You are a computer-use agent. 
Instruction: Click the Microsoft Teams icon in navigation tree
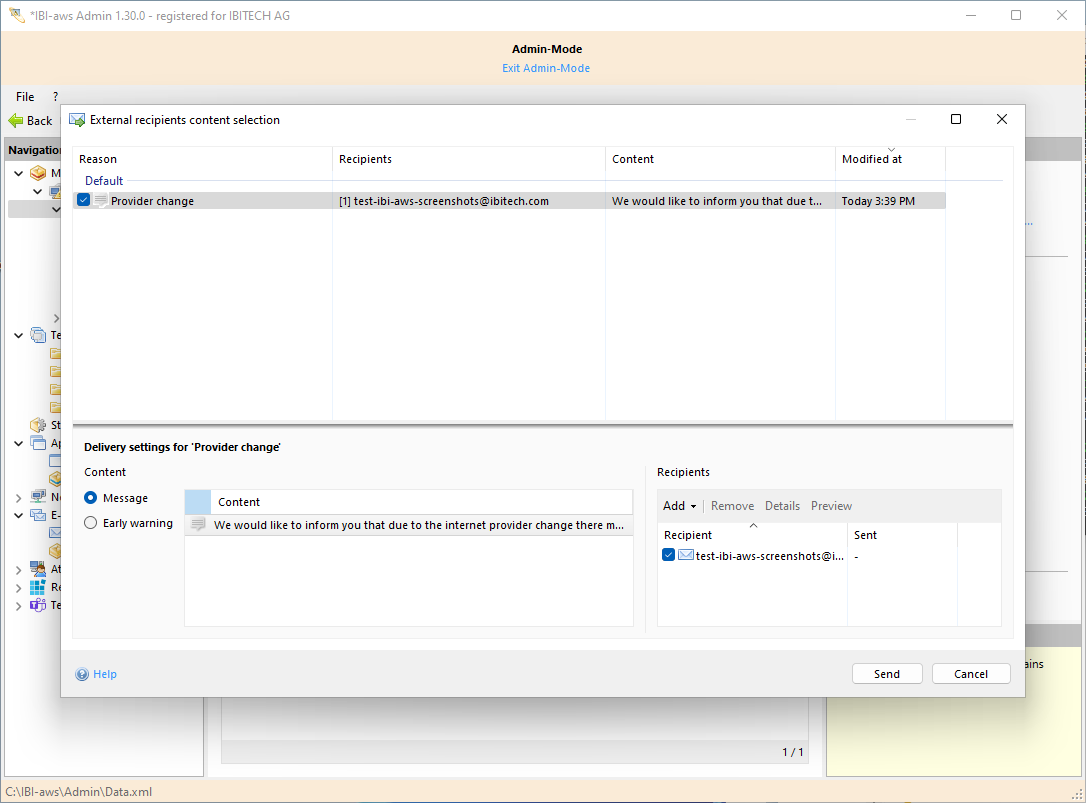pyautogui.click(x=38, y=605)
